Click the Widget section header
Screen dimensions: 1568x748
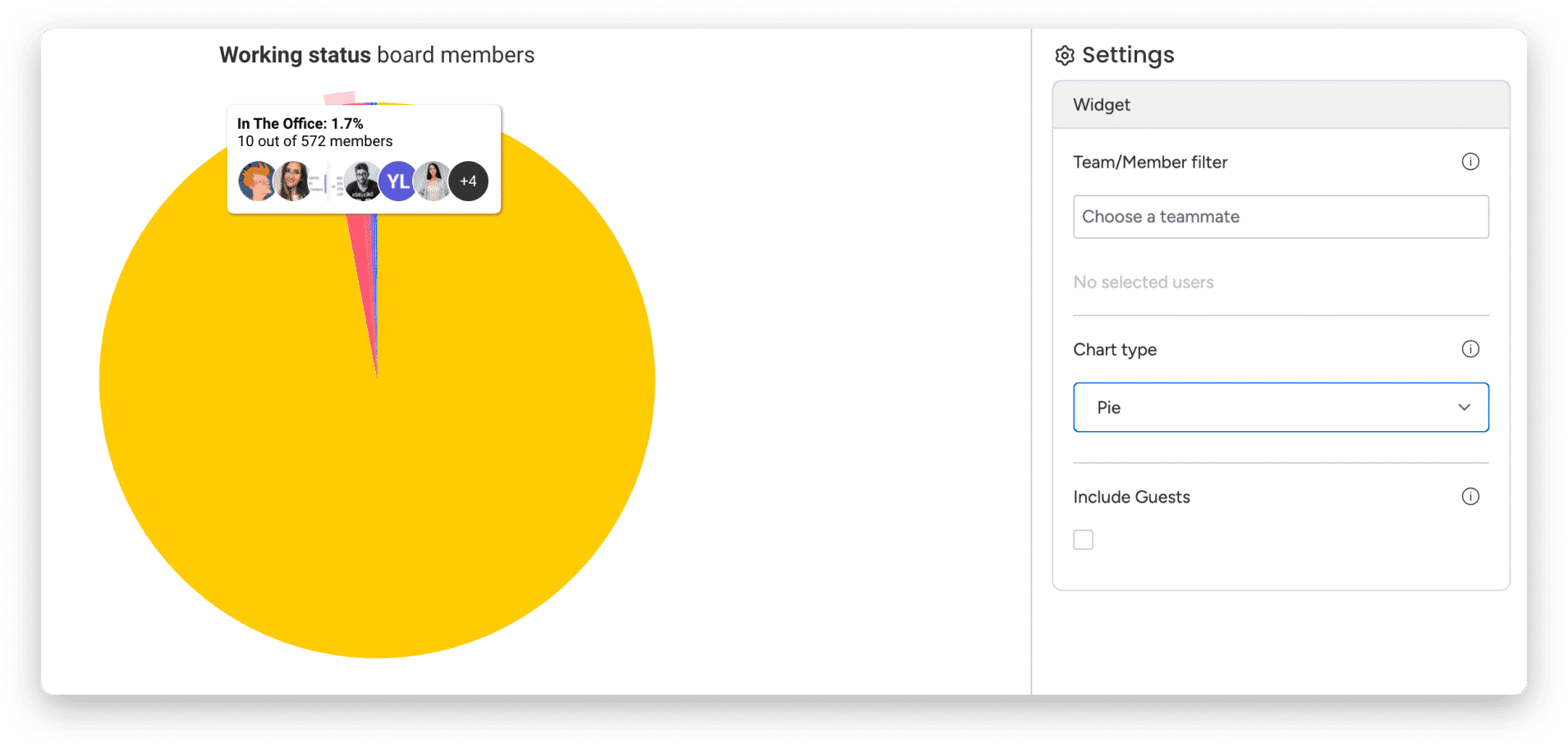point(1281,104)
